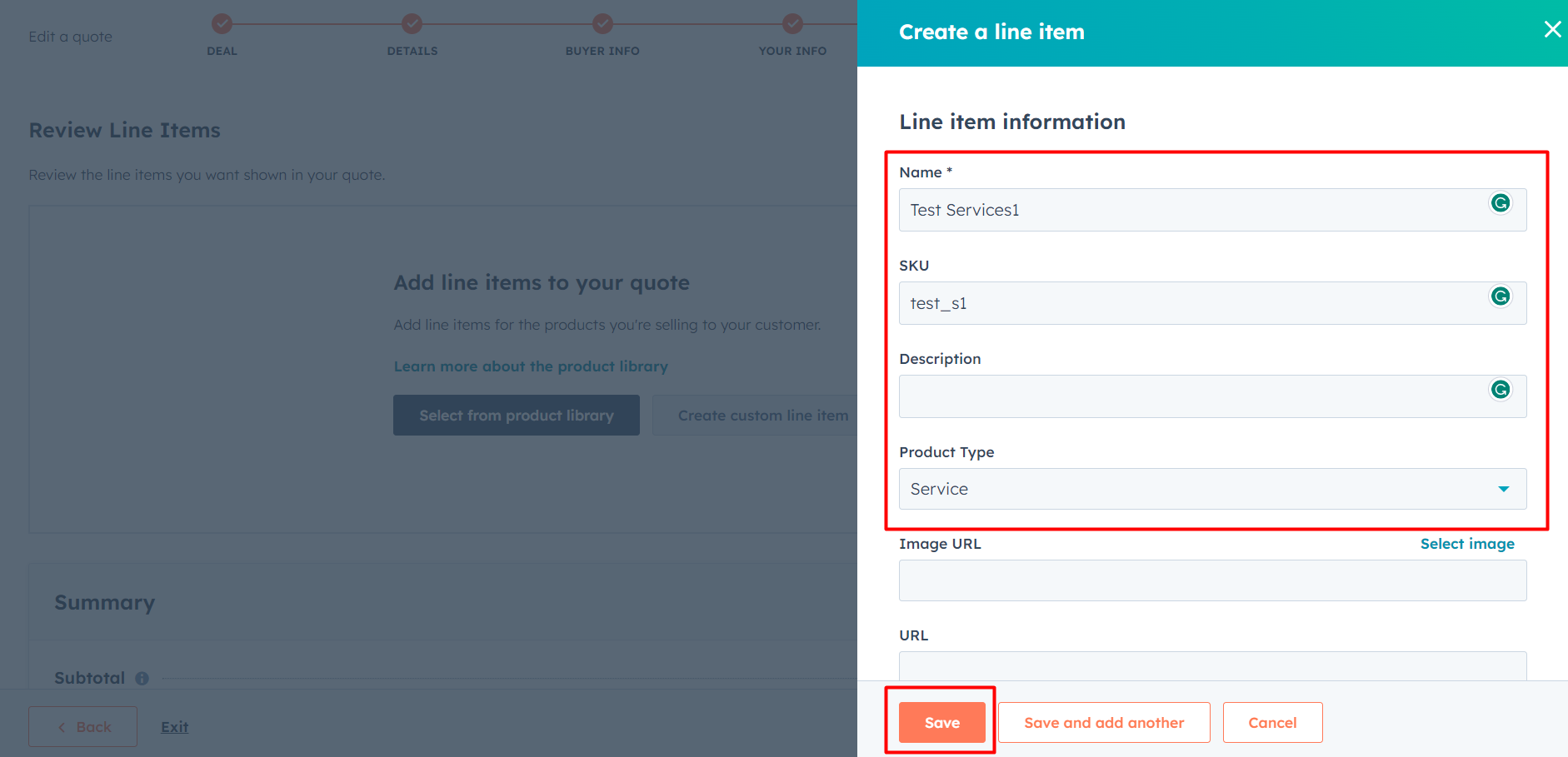Image resolution: width=1568 pixels, height=757 pixels.
Task: Click the Product Type label
Action: (946, 452)
